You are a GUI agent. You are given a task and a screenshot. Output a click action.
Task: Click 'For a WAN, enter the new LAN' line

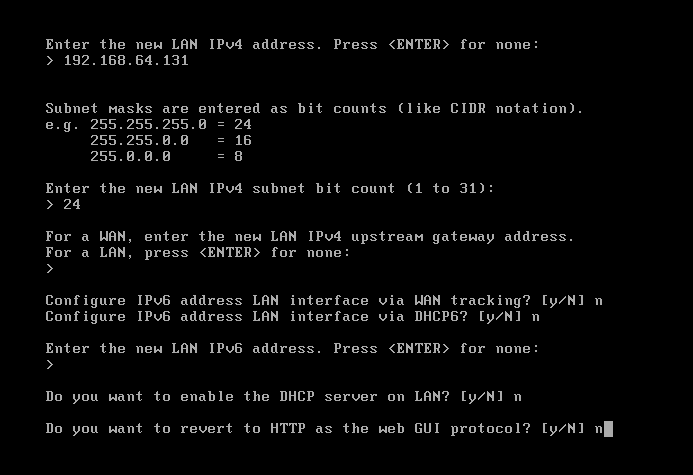click(309, 237)
